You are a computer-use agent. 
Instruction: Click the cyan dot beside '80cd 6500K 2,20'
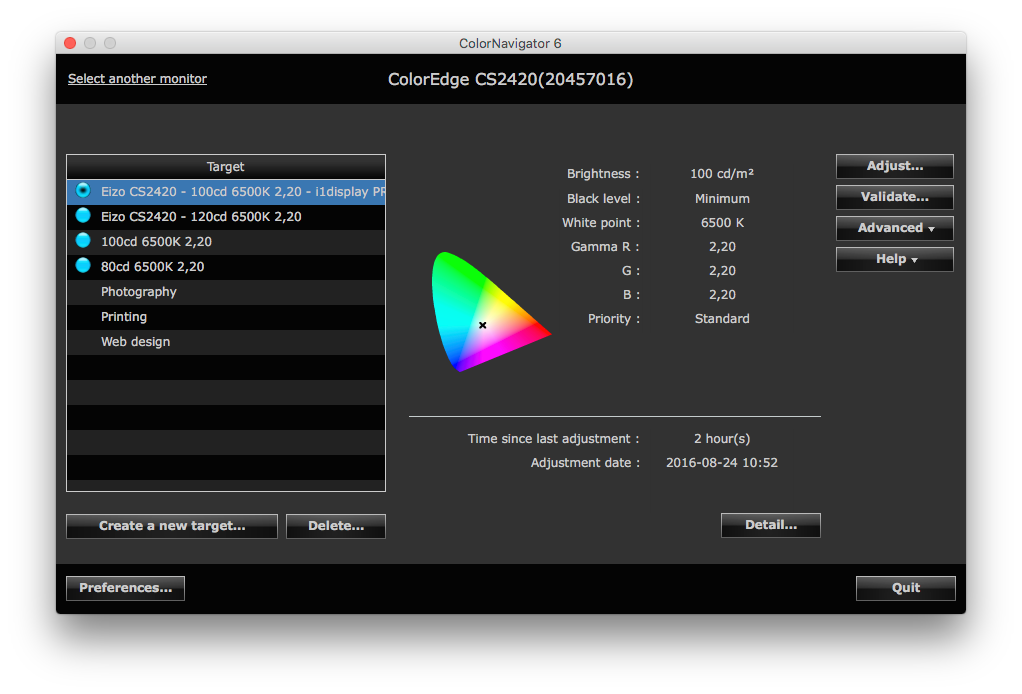click(83, 265)
